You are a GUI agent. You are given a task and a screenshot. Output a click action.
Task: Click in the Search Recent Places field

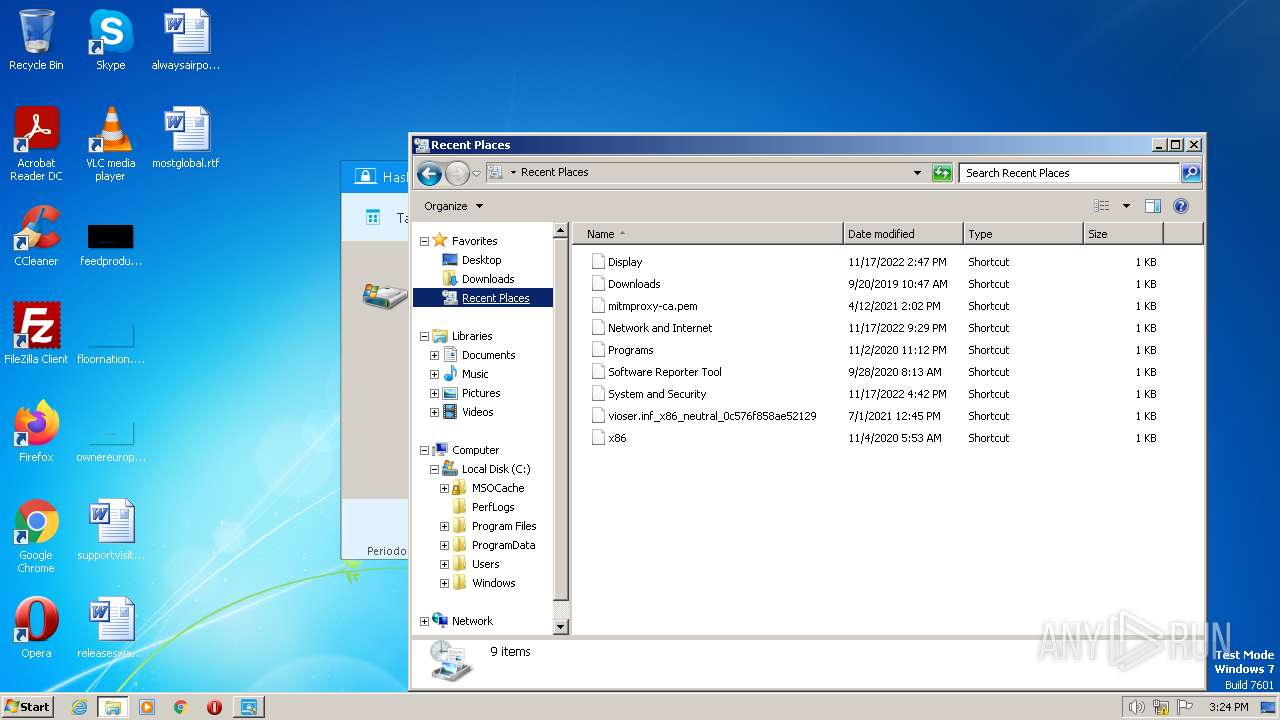pyautogui.click(x=1068, y=173)
